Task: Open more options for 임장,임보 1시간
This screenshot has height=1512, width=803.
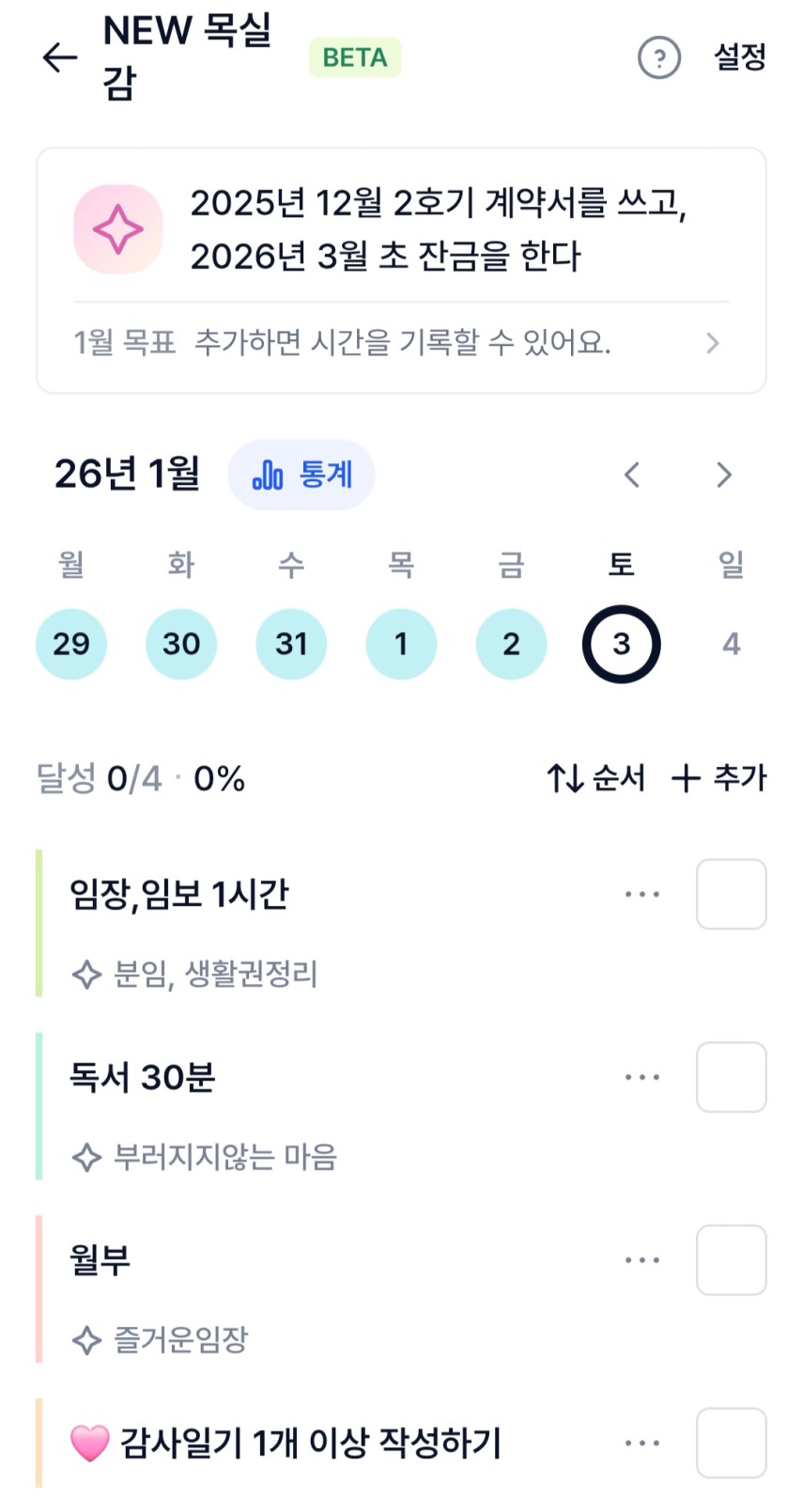Action: [642, 895]
